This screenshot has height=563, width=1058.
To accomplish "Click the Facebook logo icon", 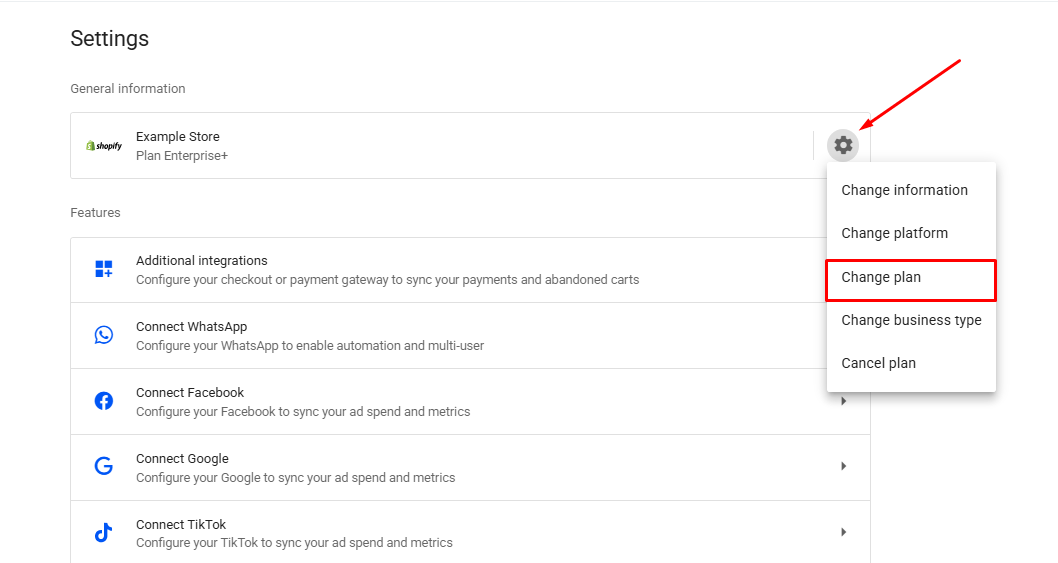I will point(104,401).
